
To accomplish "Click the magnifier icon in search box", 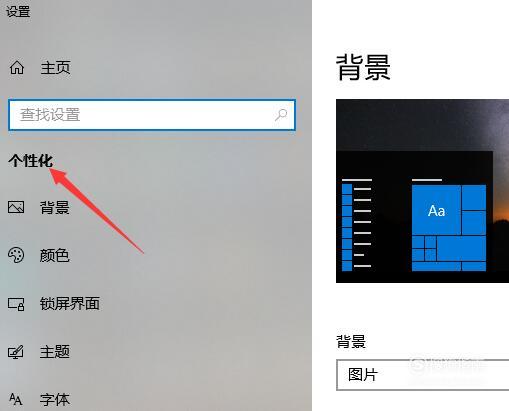I will (x=281, y=115).
